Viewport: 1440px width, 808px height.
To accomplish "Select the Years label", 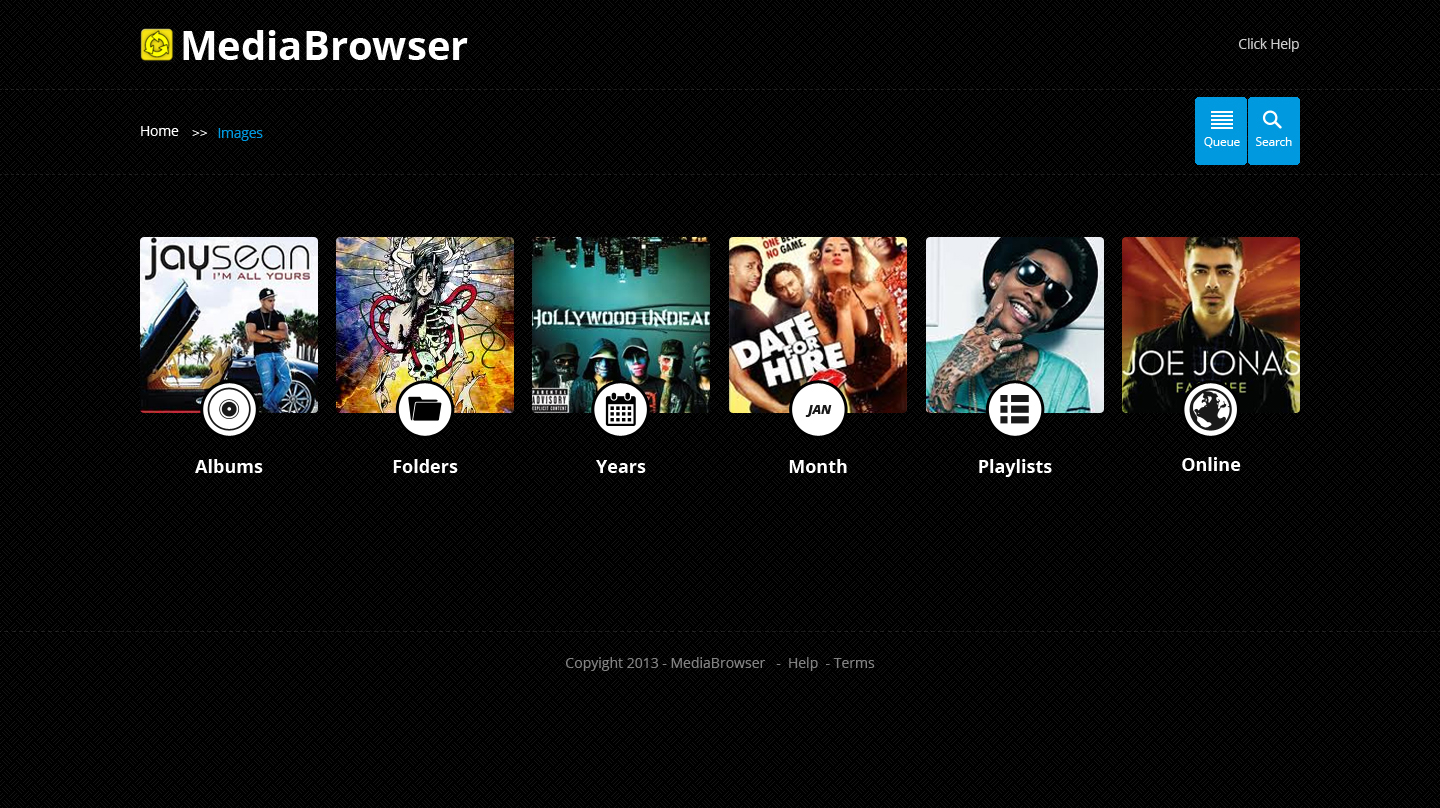I will [621, 467].
